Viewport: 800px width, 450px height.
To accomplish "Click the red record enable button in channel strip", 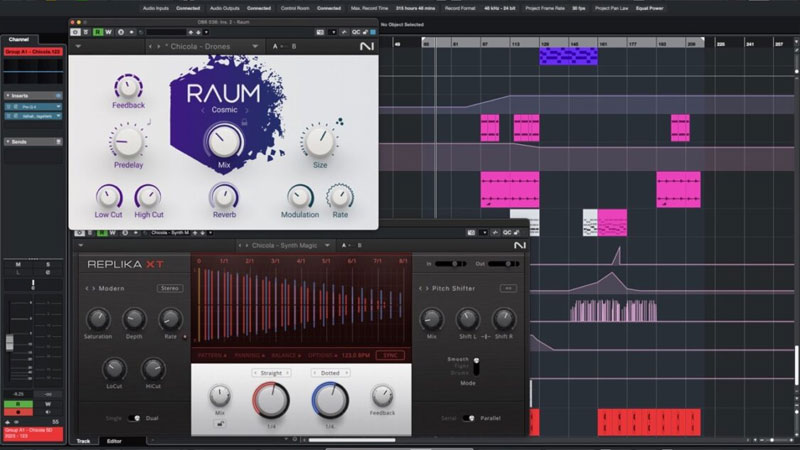I will coord(18,412).
